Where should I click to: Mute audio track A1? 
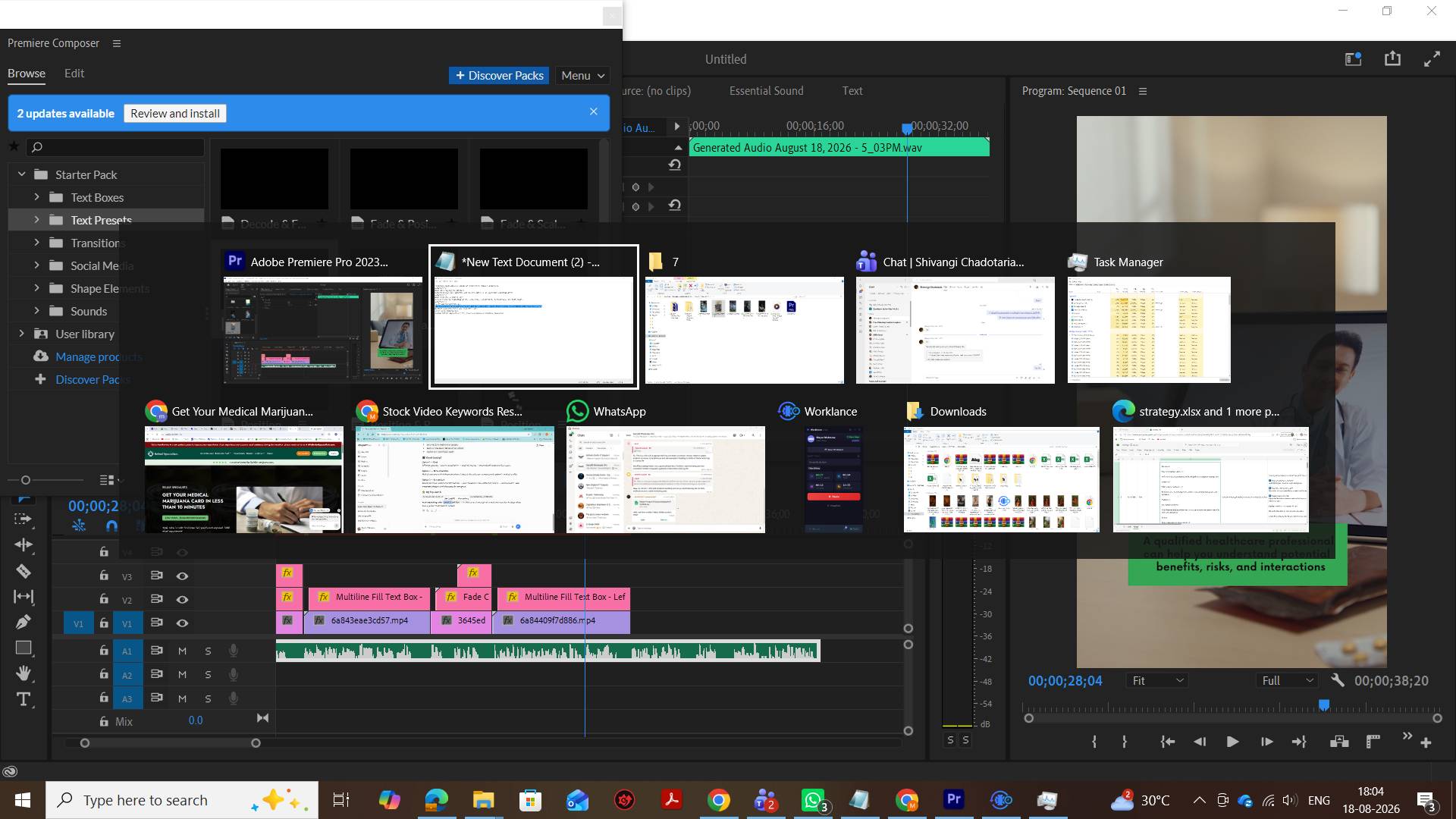[x=182, y=651]
